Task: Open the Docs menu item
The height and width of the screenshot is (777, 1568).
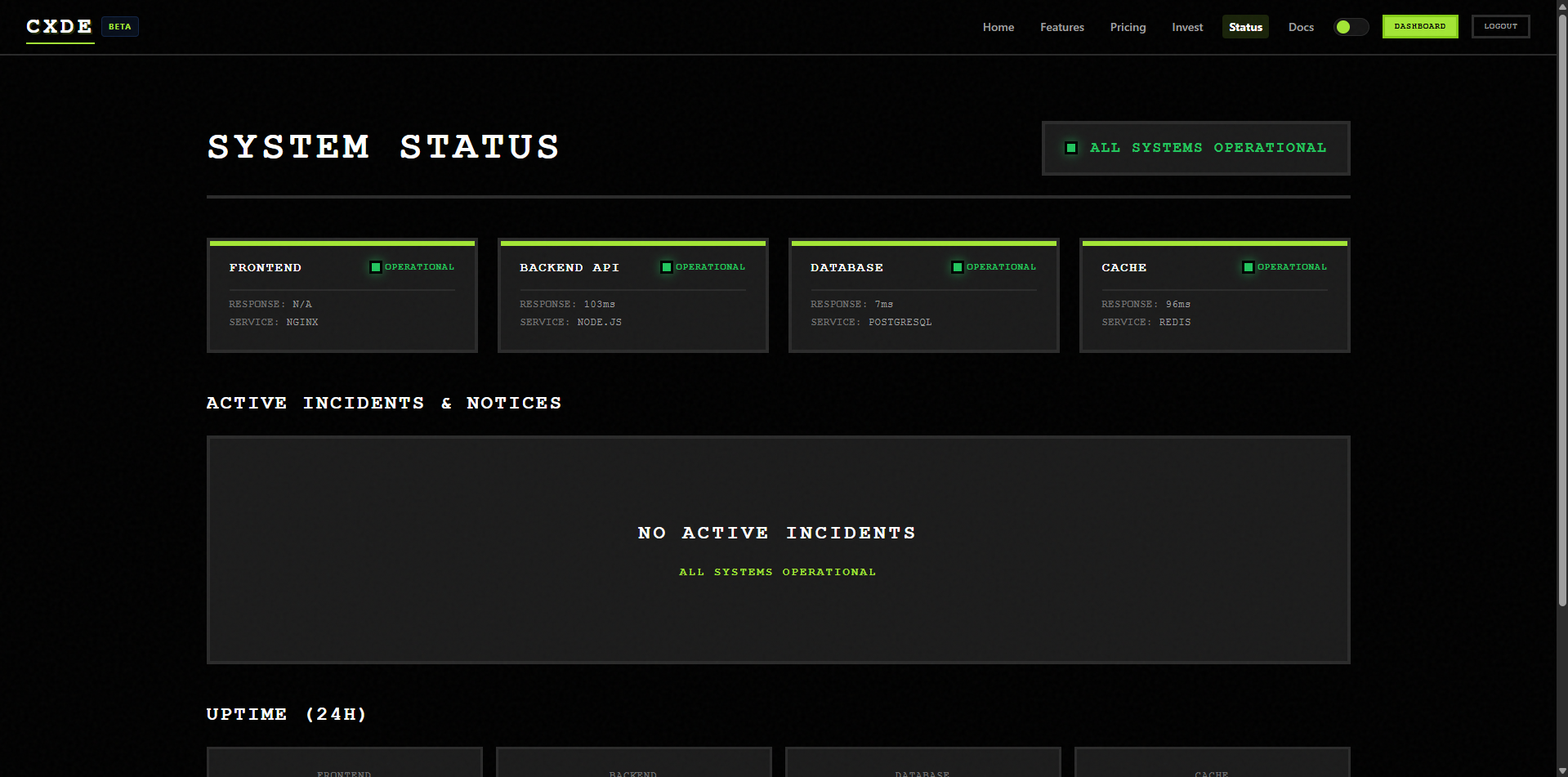Action: pyautogui.click(x=1300, y=27)
